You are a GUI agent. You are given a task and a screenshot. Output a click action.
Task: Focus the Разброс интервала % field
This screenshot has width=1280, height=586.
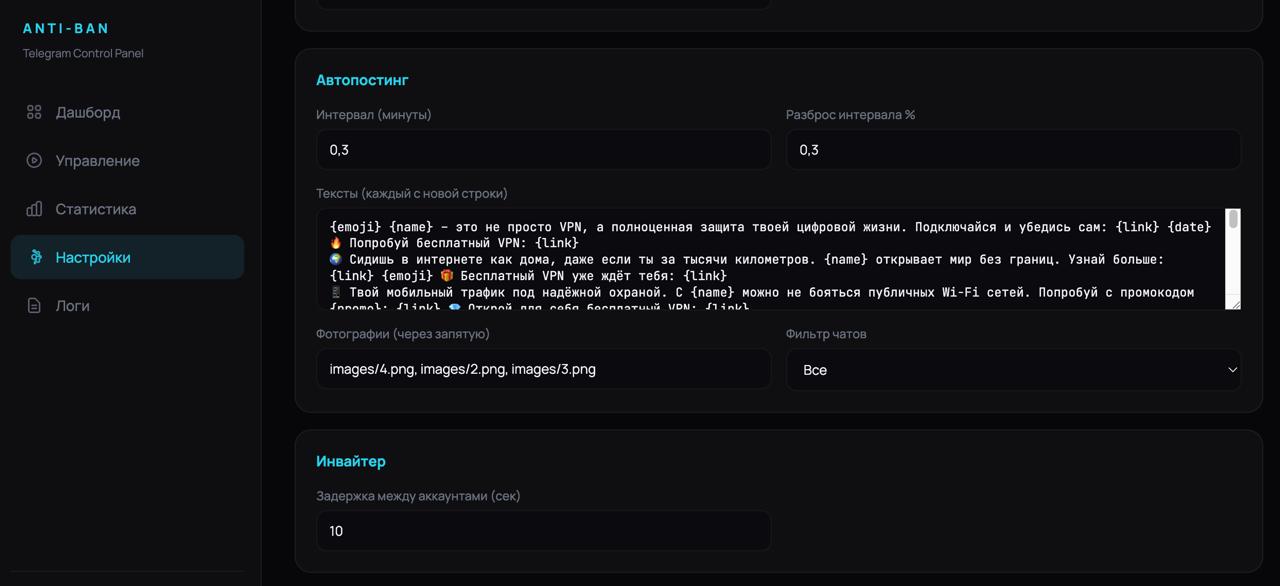click(1013, 149)
